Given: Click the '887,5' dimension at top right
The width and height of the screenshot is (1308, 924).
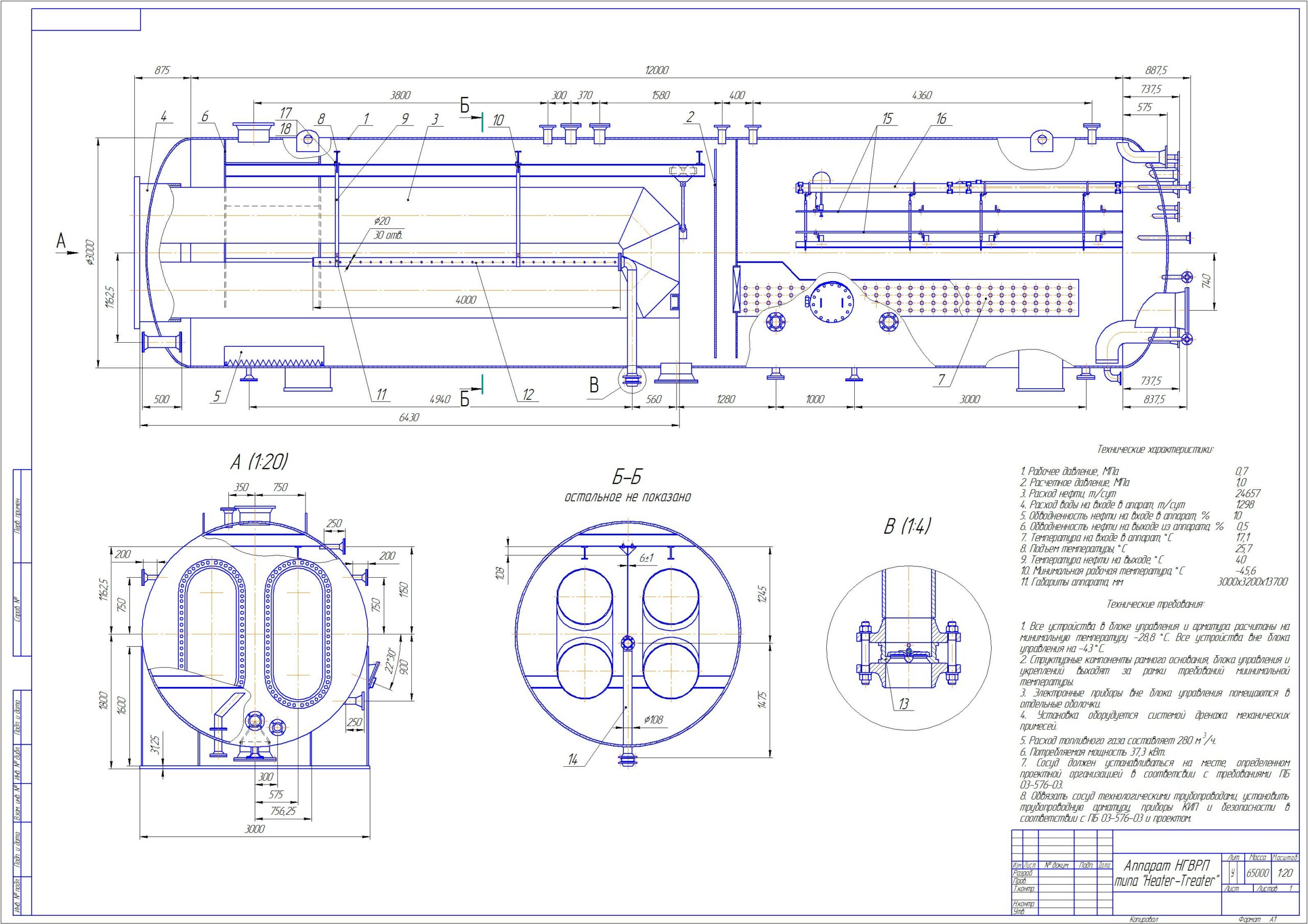Looking at the screenshot, I should (1156, 70).
